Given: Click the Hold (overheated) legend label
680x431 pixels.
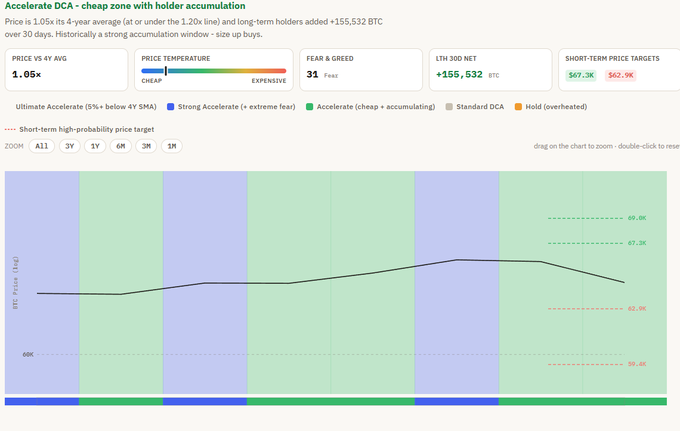Looking at the screenshot, I should coord(556,107).
